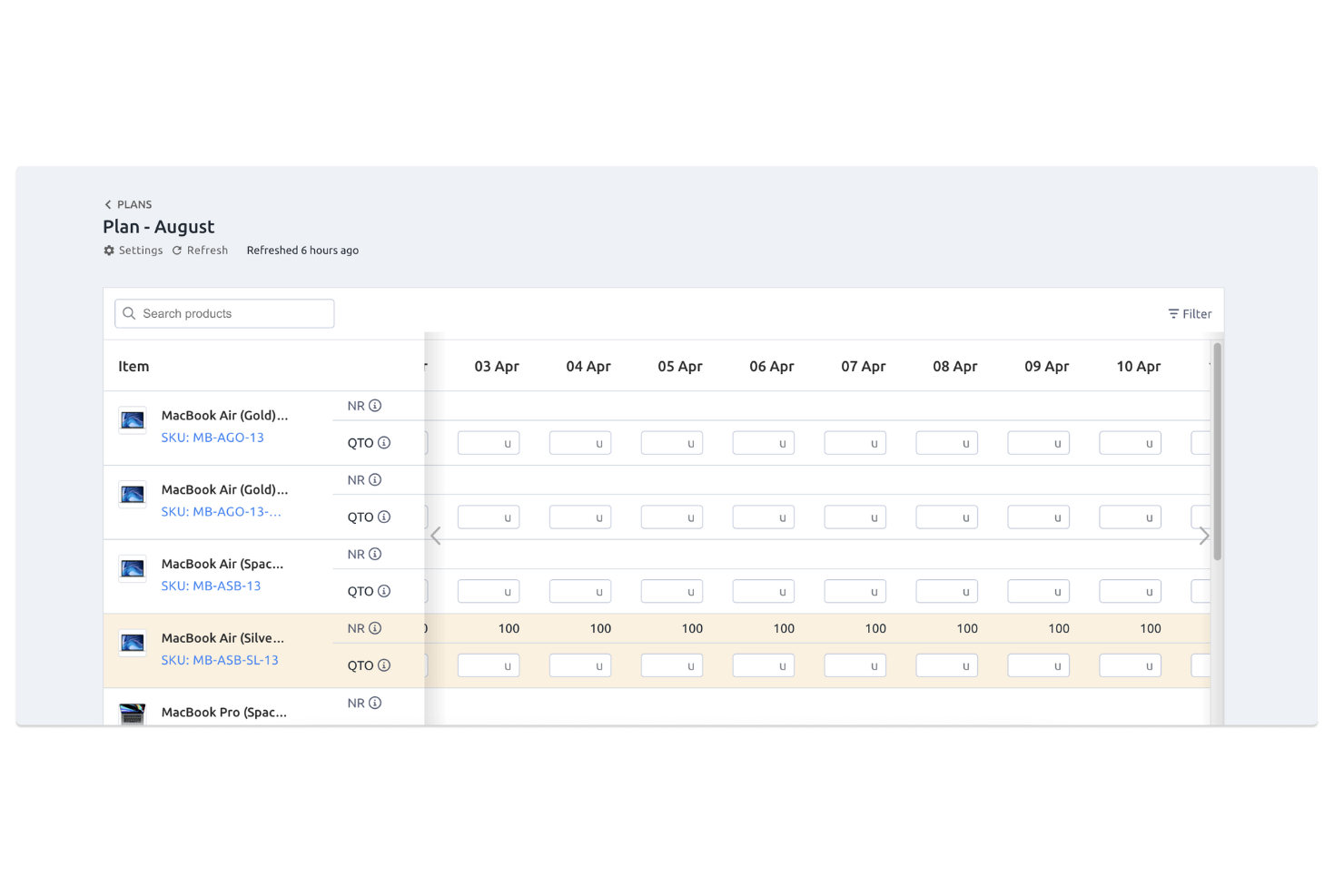Click the NR info icon on the MacBook Pro row
The image size is (1344, 896).
(x=377, y=702)
